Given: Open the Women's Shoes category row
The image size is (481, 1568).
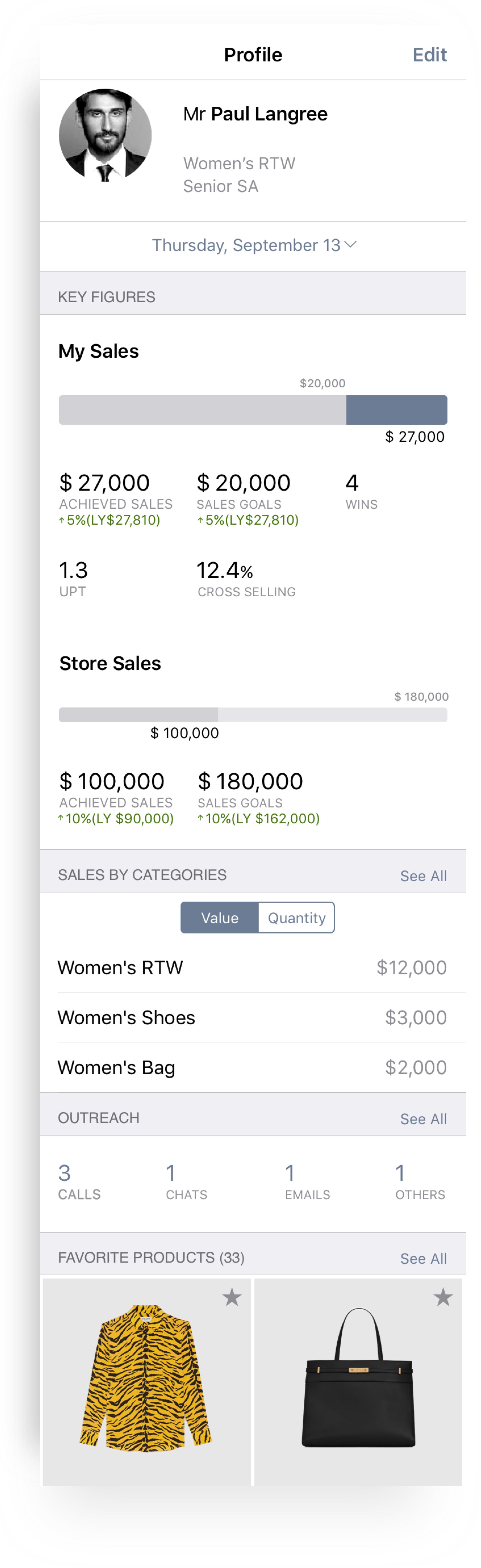Looking at the screenshot, I should [x=253, y=1017].
